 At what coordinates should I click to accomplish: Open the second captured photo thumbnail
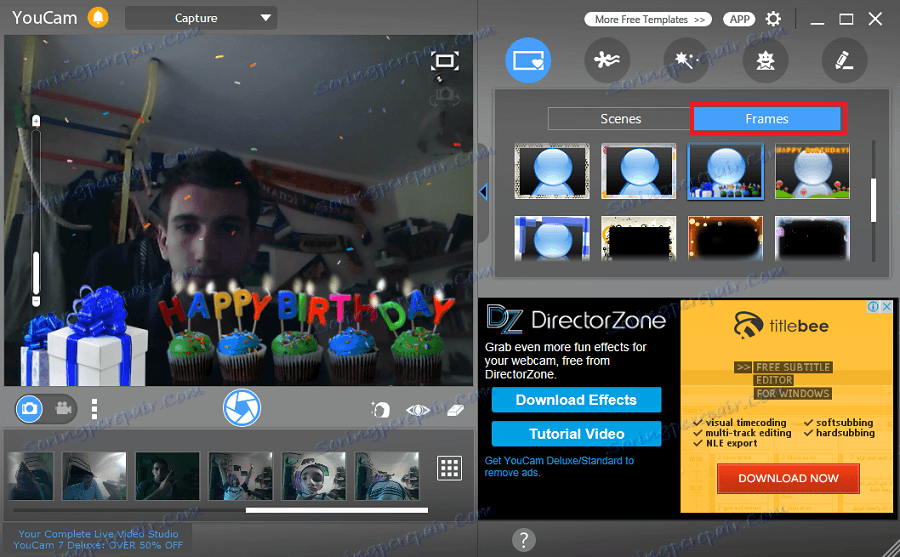(94, 475)
